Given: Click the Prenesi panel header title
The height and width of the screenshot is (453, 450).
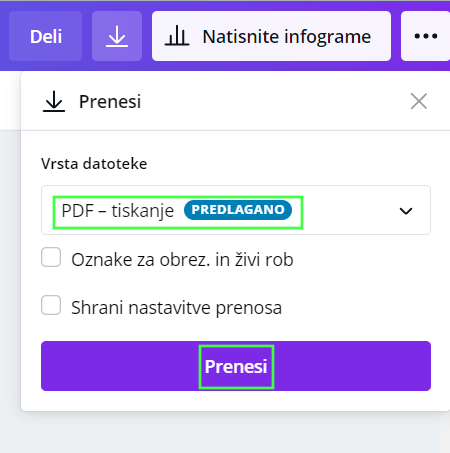Looking at the screenshot, I should coord(110,102).
